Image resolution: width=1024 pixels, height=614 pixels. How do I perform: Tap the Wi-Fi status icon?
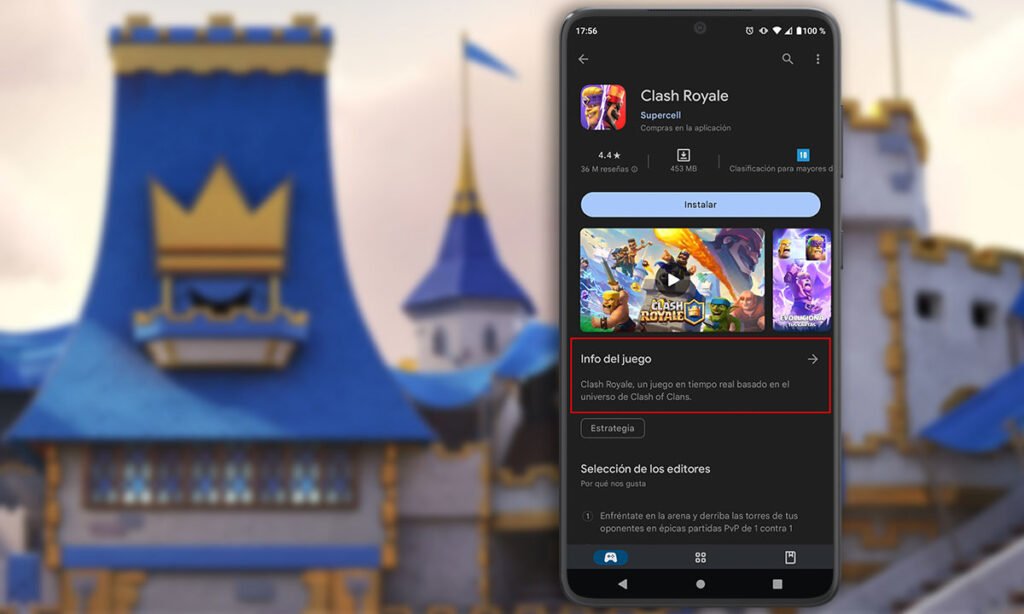click(776, 31)
